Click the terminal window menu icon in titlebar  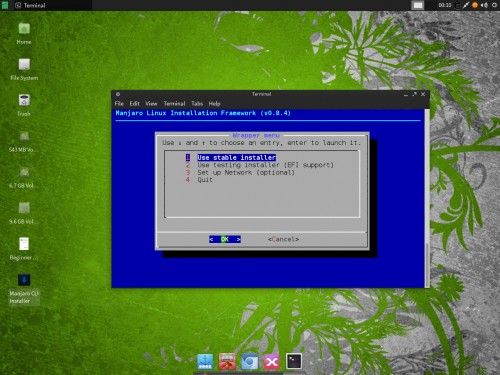click(x=118, y=94)
